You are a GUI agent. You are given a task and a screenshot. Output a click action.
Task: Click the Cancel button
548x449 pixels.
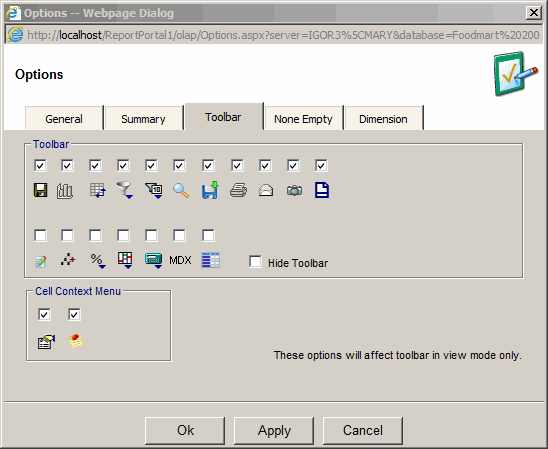pyautogui.click(x=363, y=430)
